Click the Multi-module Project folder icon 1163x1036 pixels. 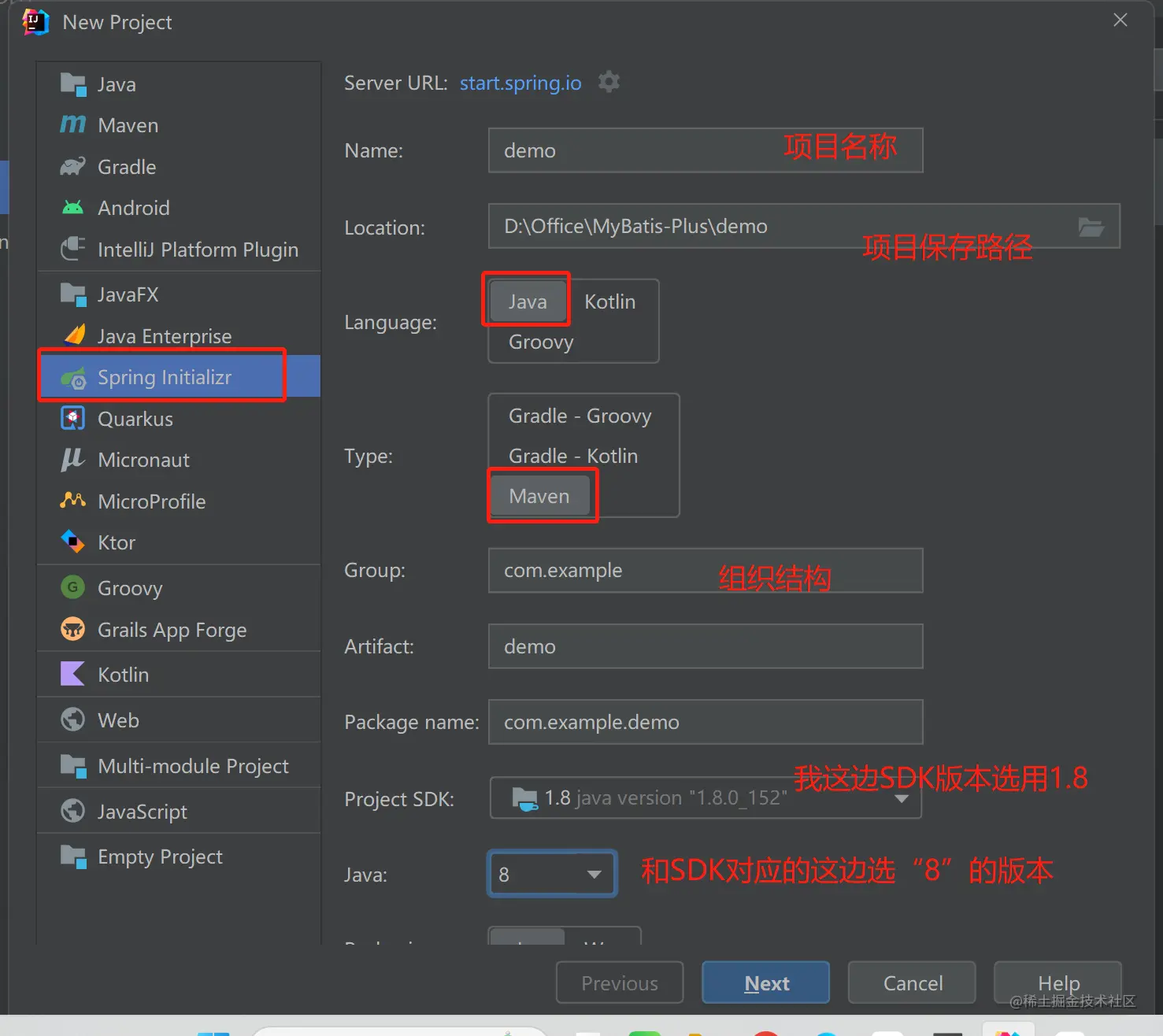click(x=73, y=765)
